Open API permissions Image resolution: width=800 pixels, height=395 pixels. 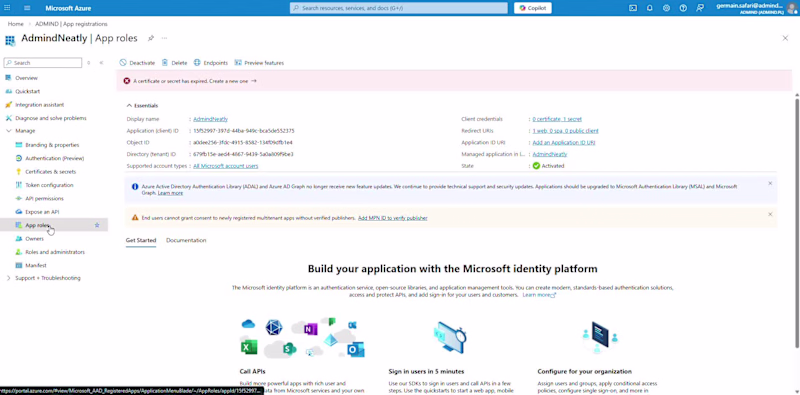pyautogui.click(x=44, y=198)
